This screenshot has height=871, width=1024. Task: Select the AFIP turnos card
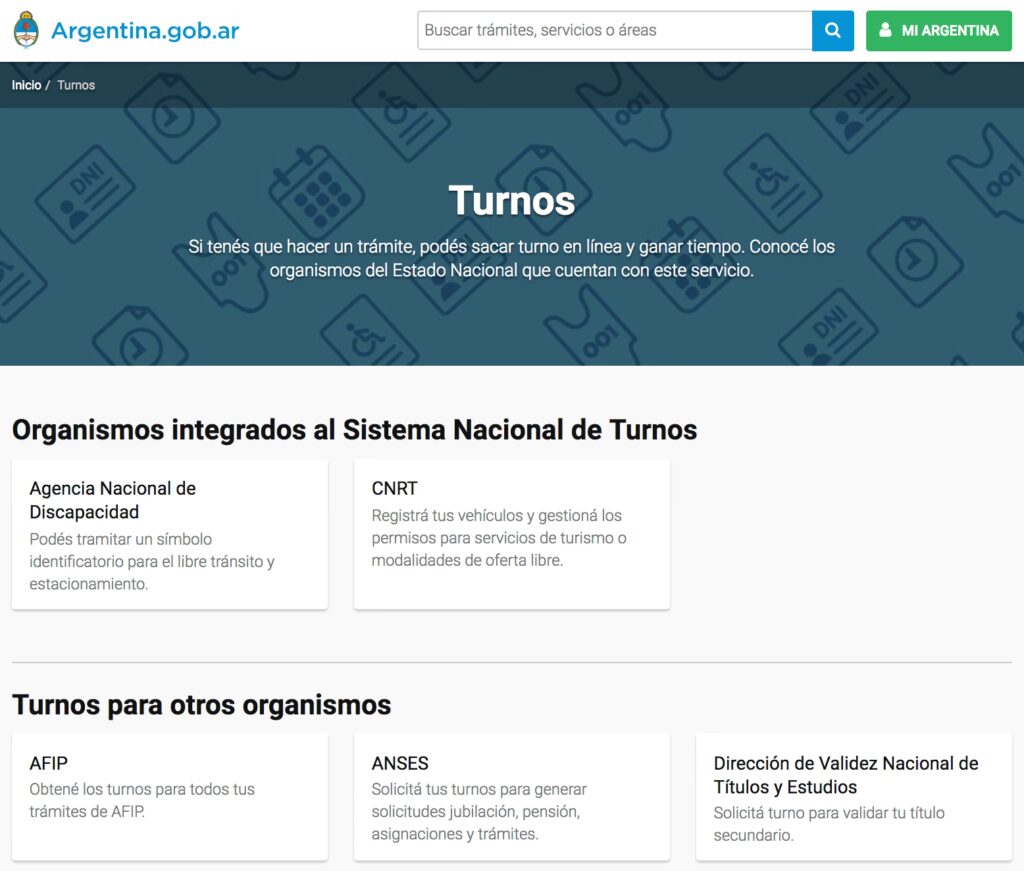[x=169, y=795]
